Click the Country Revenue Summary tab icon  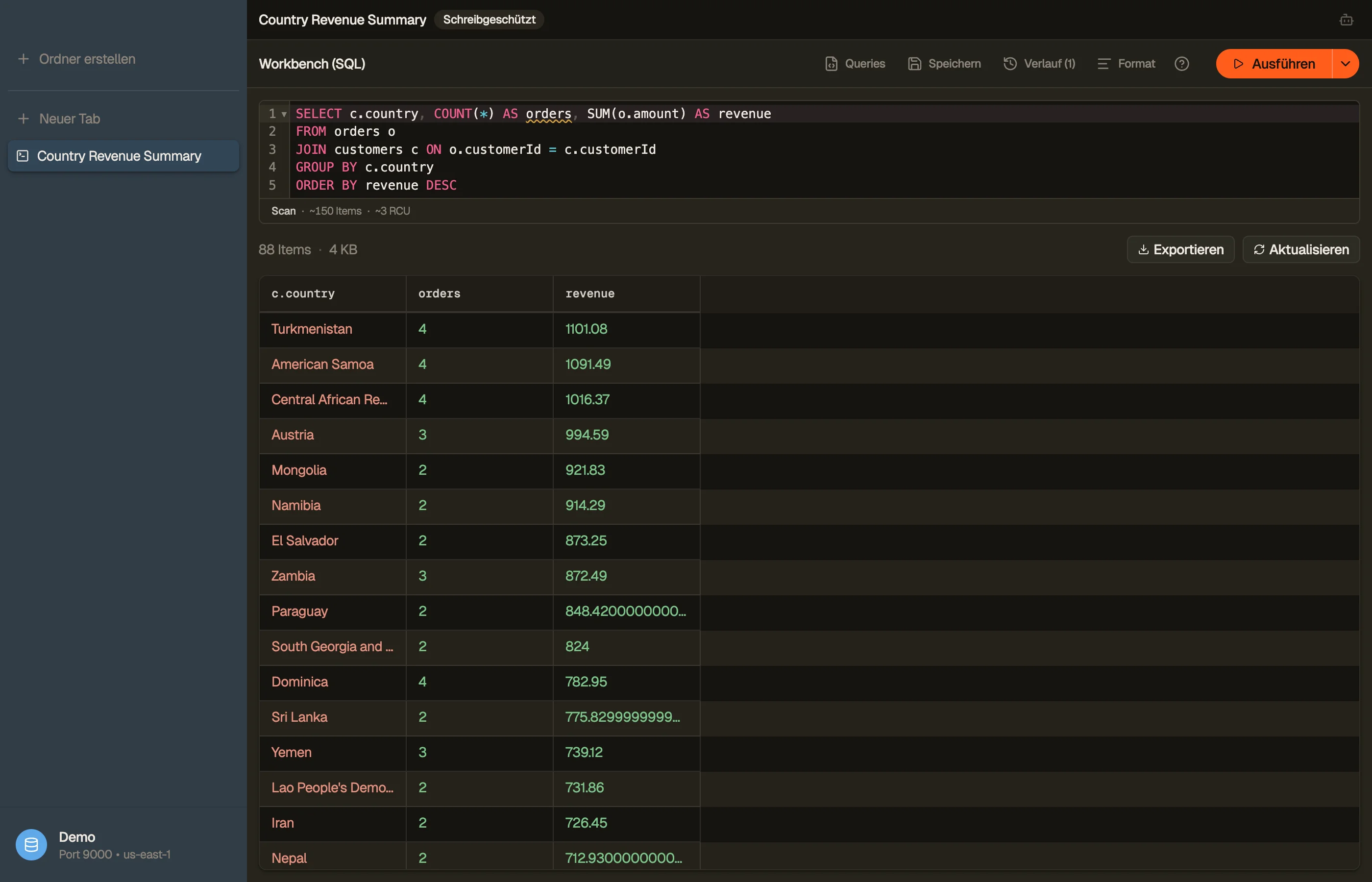tap(23, 156)
